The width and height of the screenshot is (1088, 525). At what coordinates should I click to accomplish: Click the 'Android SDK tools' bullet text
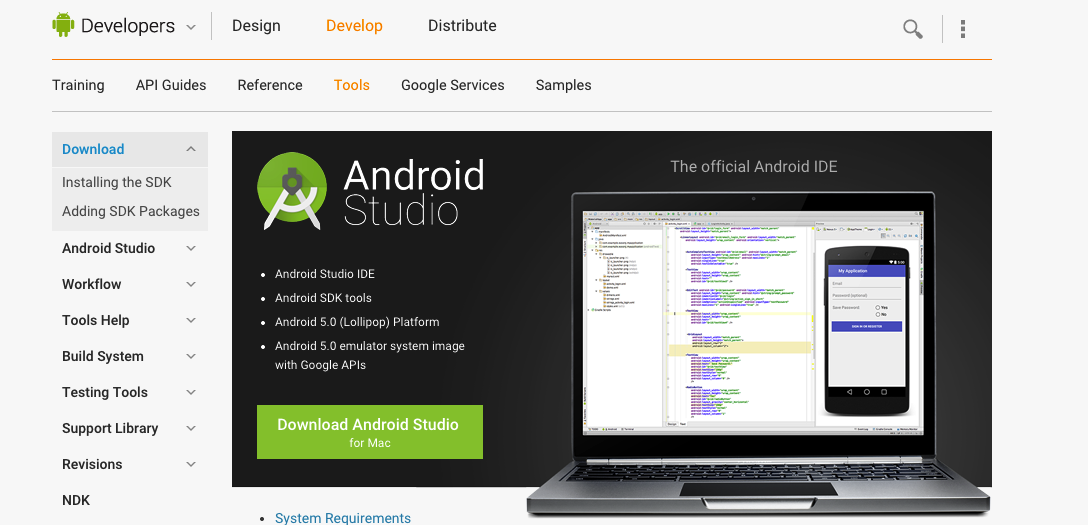[323, 298]
